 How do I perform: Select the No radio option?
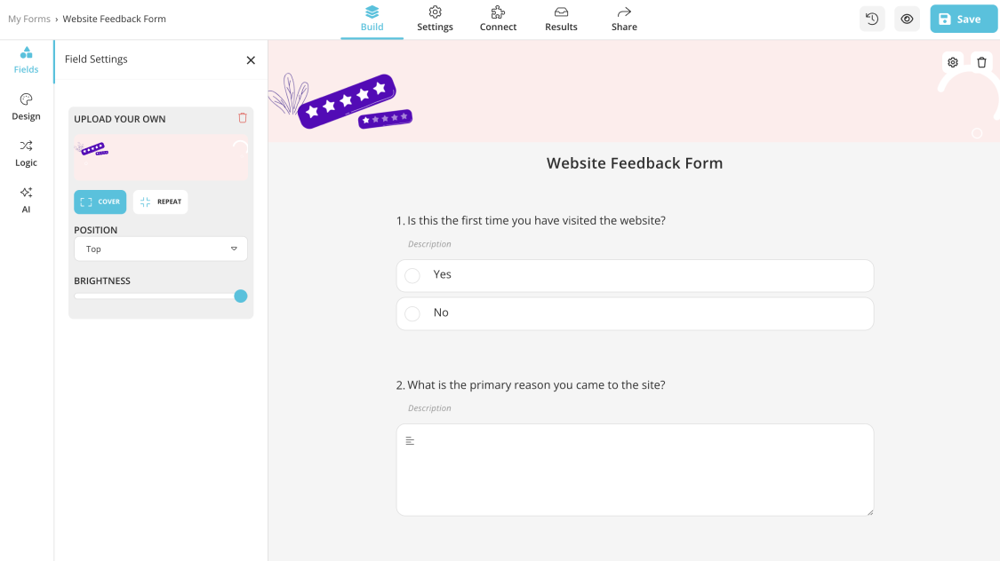pos(413,314)
